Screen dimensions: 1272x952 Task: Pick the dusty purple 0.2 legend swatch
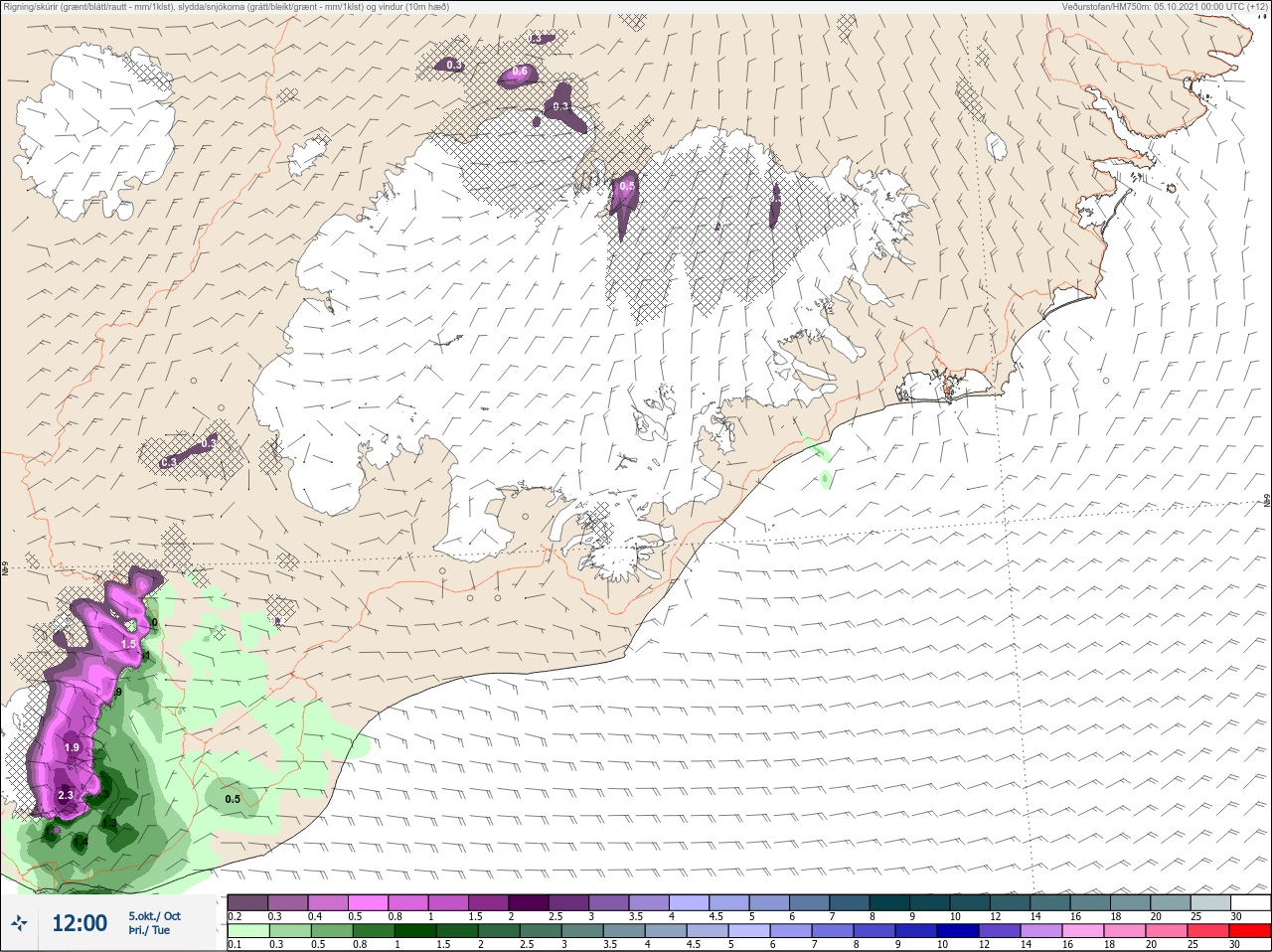[247, 902]
